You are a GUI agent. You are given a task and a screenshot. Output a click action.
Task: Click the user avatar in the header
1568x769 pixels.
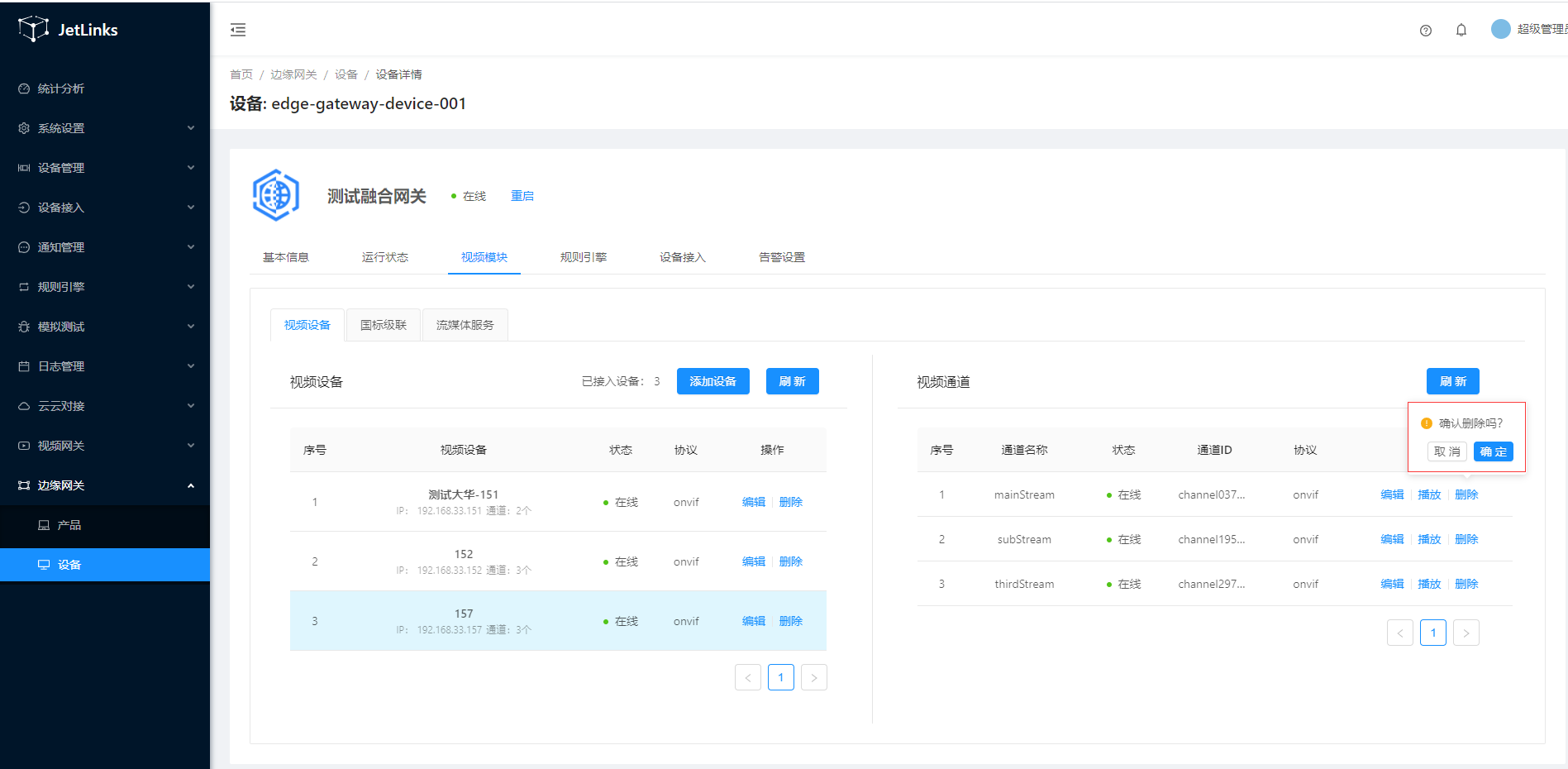point(1500,29)
